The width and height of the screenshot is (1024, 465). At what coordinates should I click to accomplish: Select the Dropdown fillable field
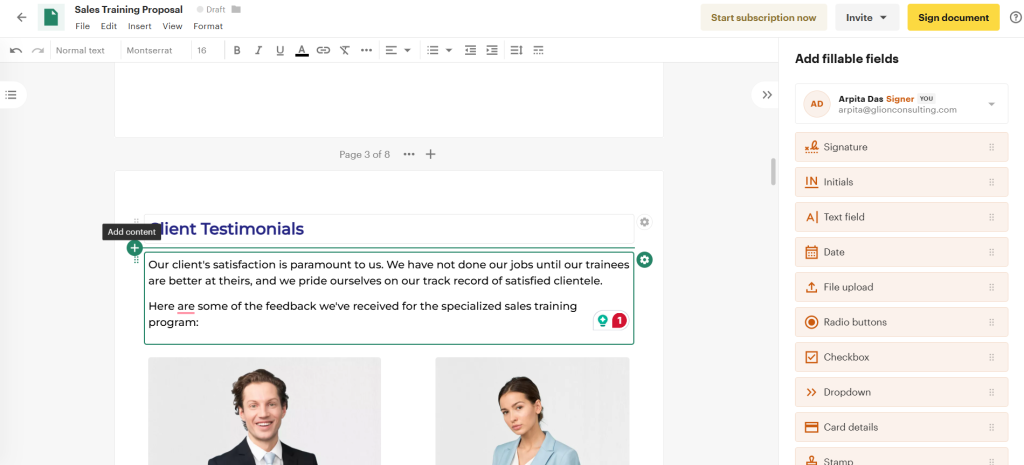(901, 393)
